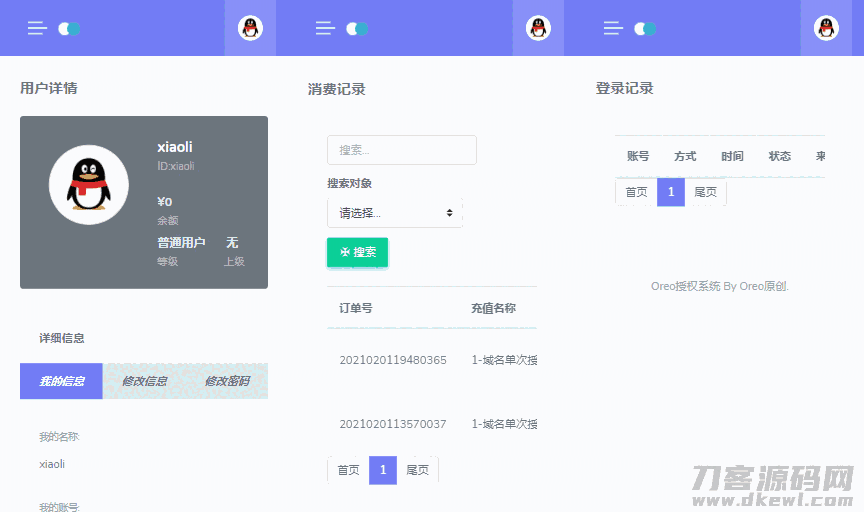The image size is (864, 512).
Task: Select the 我的信息 tab
Action: pos(61,381)
